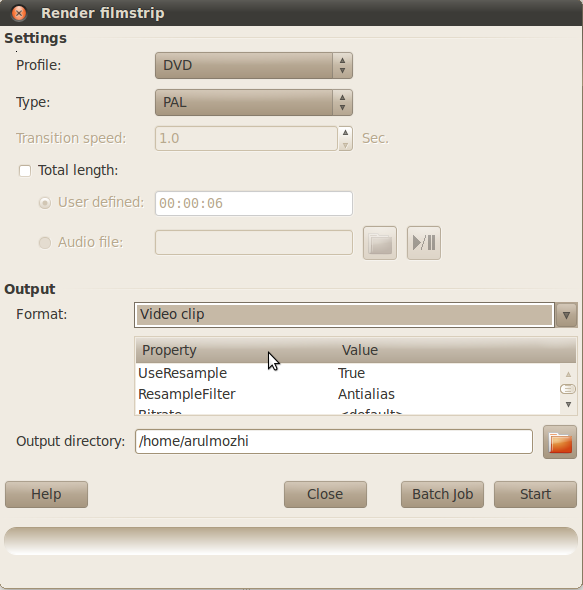Close the Render filmstrip window
This screenshot has width=583, height=590.
[x=19, y=13]
